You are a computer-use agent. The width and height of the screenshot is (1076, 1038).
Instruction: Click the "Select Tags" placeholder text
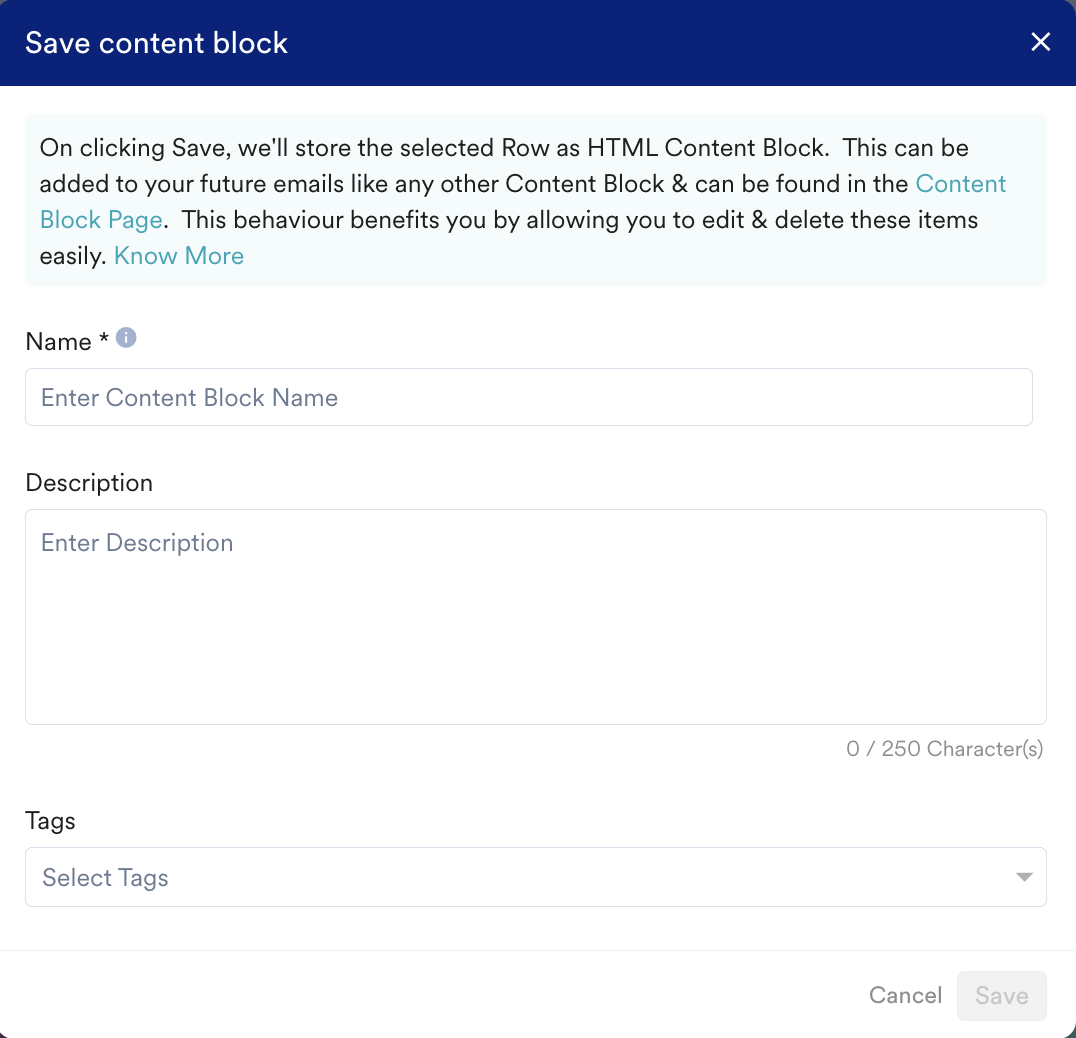point(105,878)
